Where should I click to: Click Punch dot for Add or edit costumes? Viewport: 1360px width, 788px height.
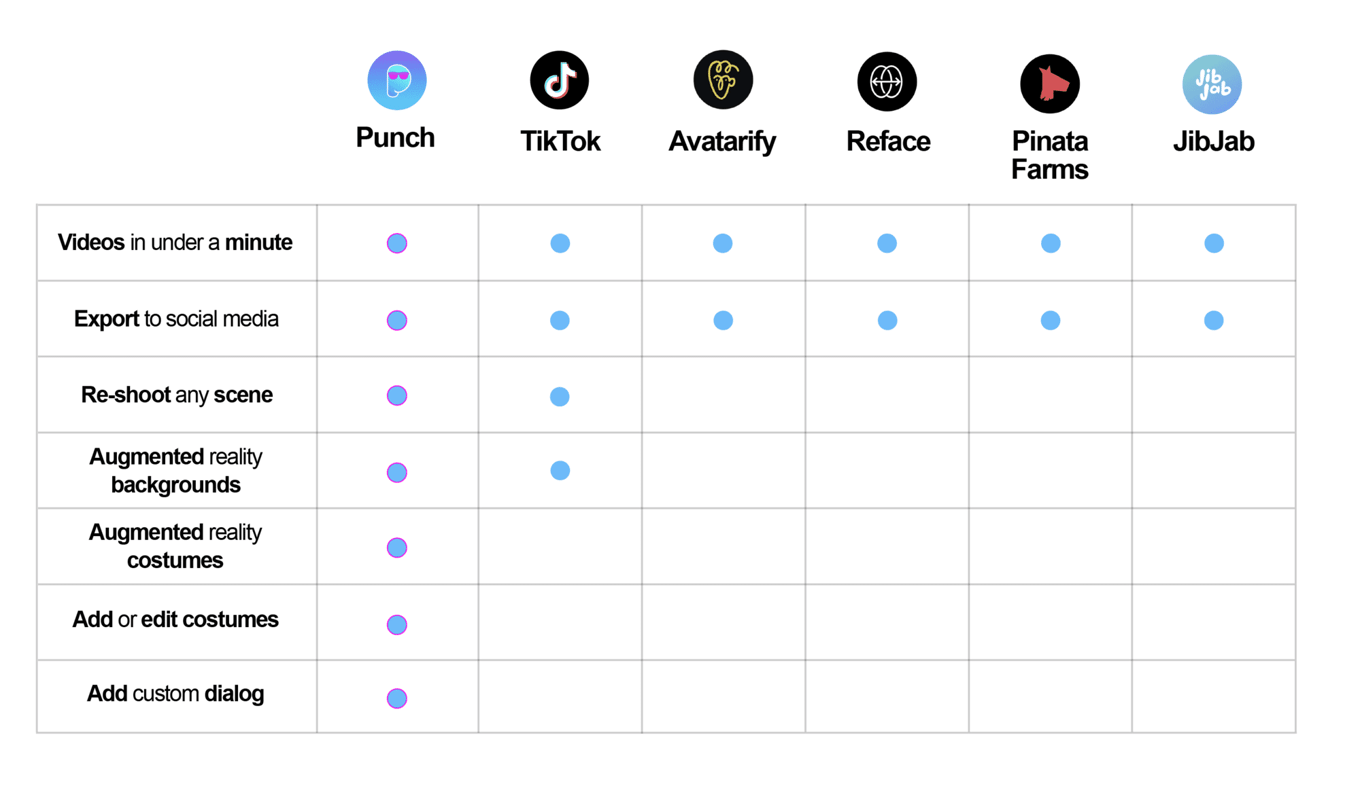coord(397,624)
